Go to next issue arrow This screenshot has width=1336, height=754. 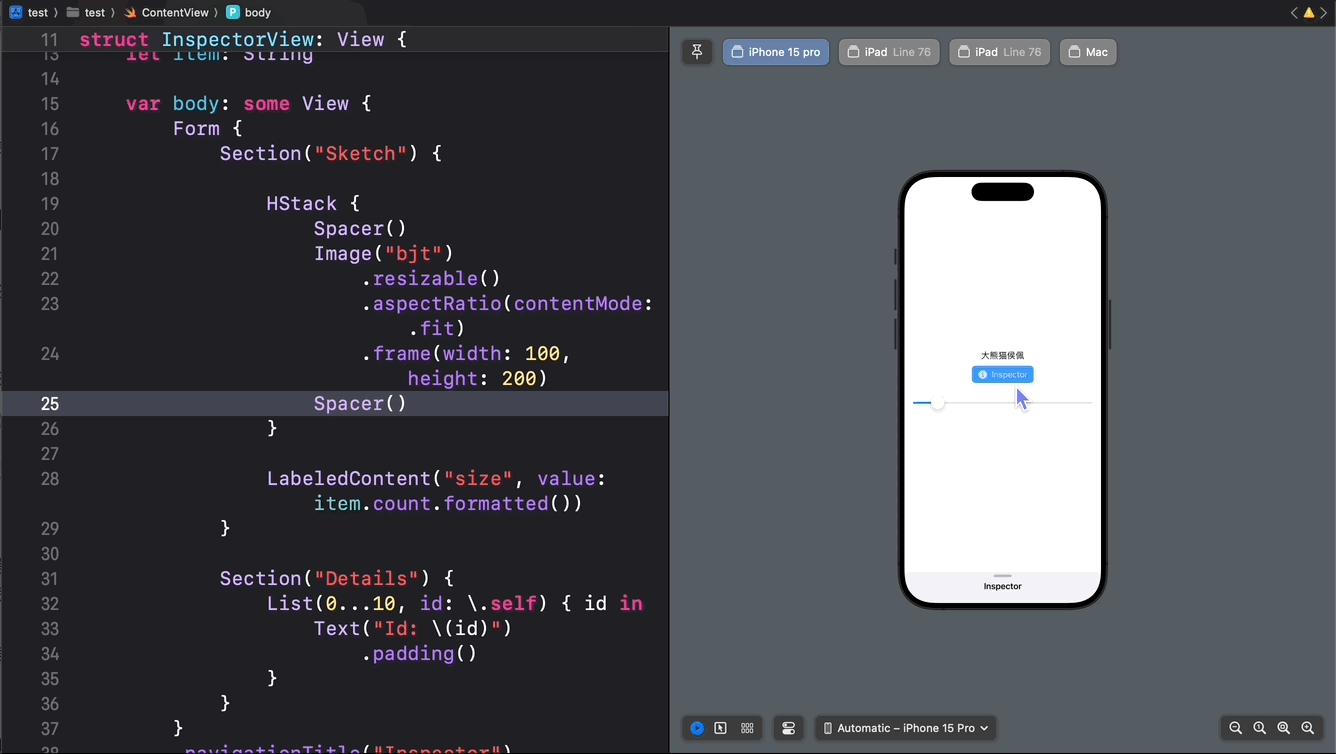click(x=1324, y=12)
